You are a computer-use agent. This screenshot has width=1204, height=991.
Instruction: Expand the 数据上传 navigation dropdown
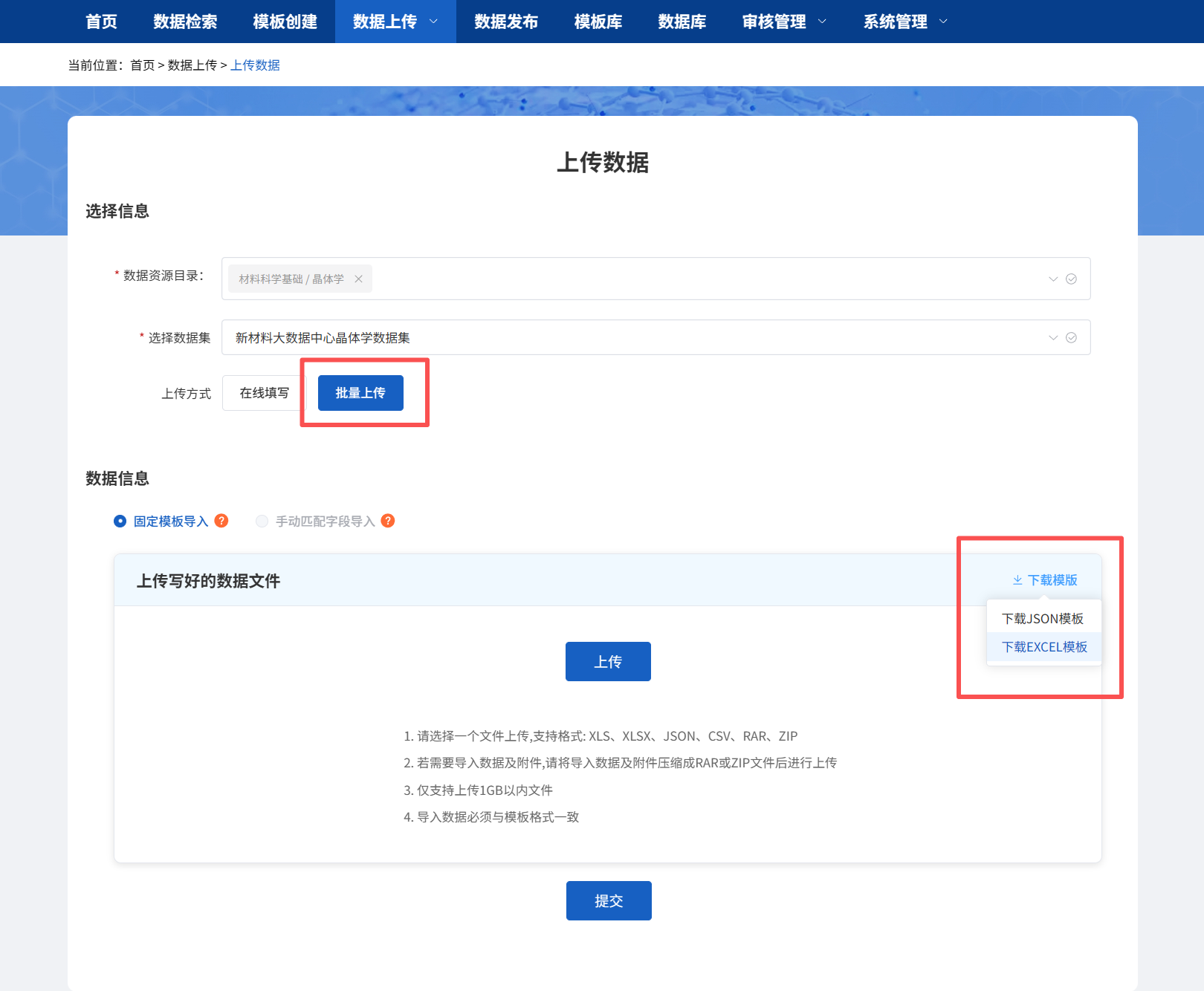(434, 22)
